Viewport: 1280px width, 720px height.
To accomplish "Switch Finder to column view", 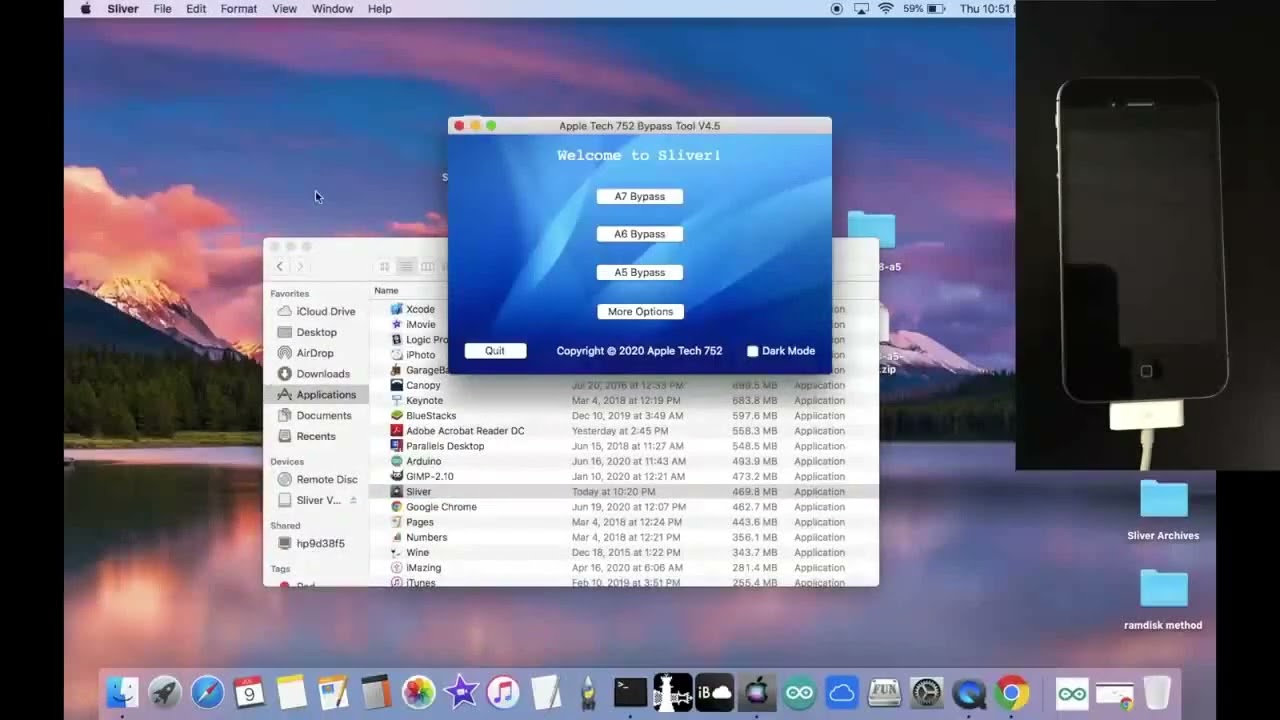I will [x=428, y=267].
